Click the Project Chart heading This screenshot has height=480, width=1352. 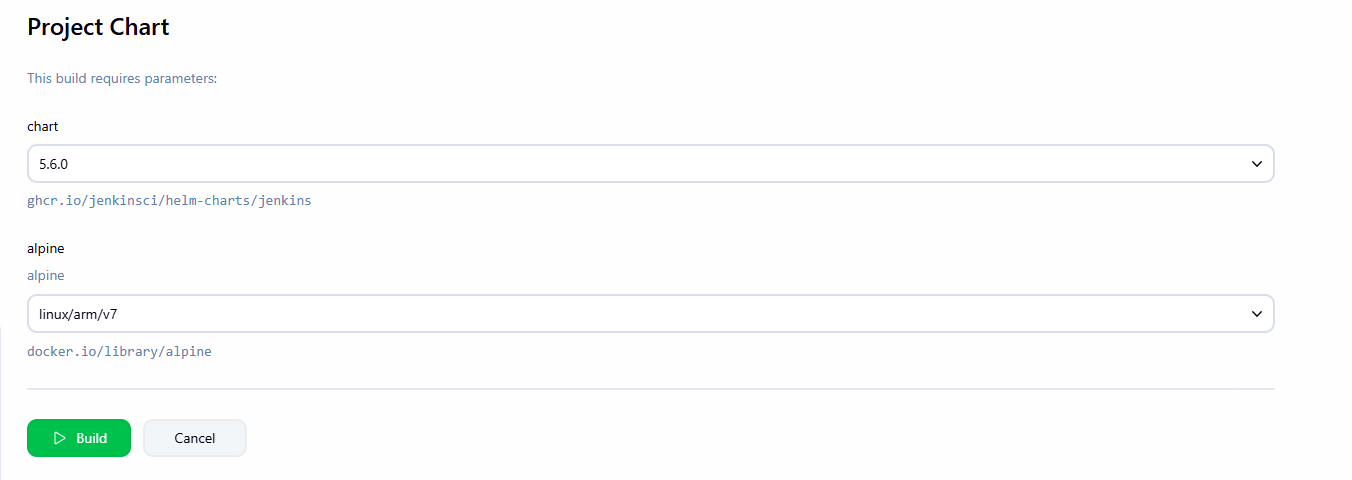[x=98, y=27]
